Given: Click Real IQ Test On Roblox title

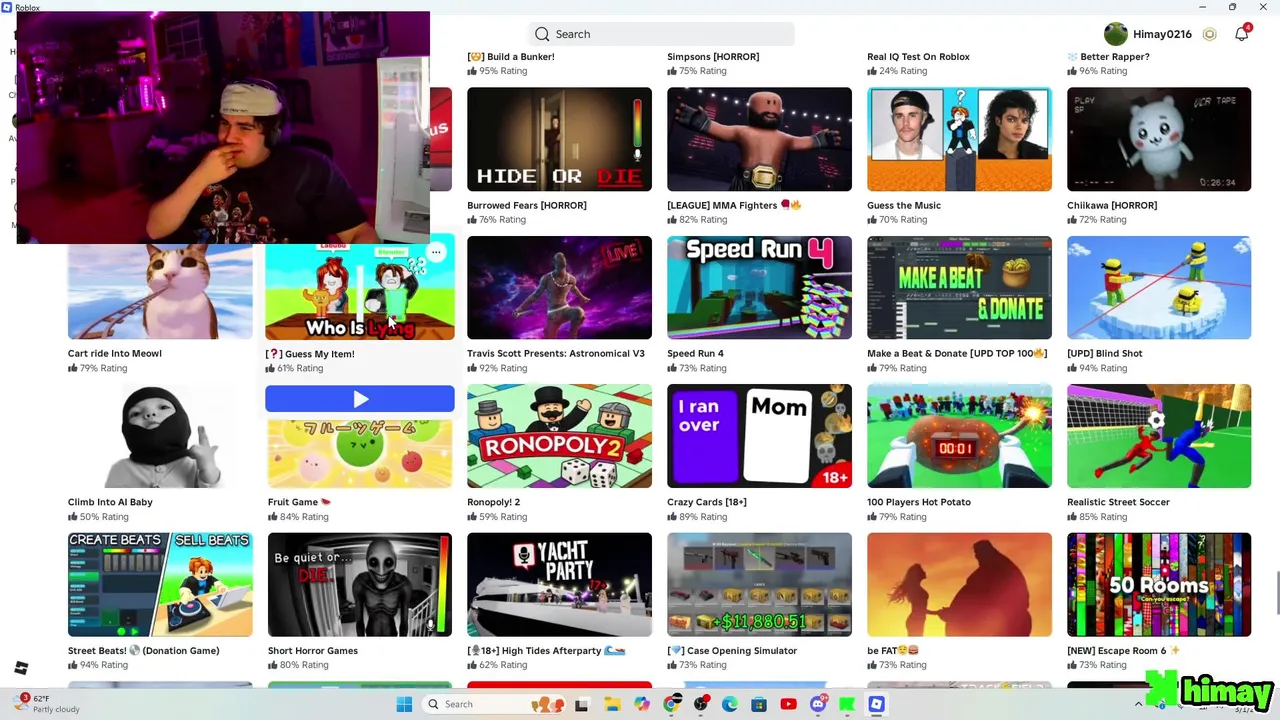Looking at the screenshot, I should (918, 57).
